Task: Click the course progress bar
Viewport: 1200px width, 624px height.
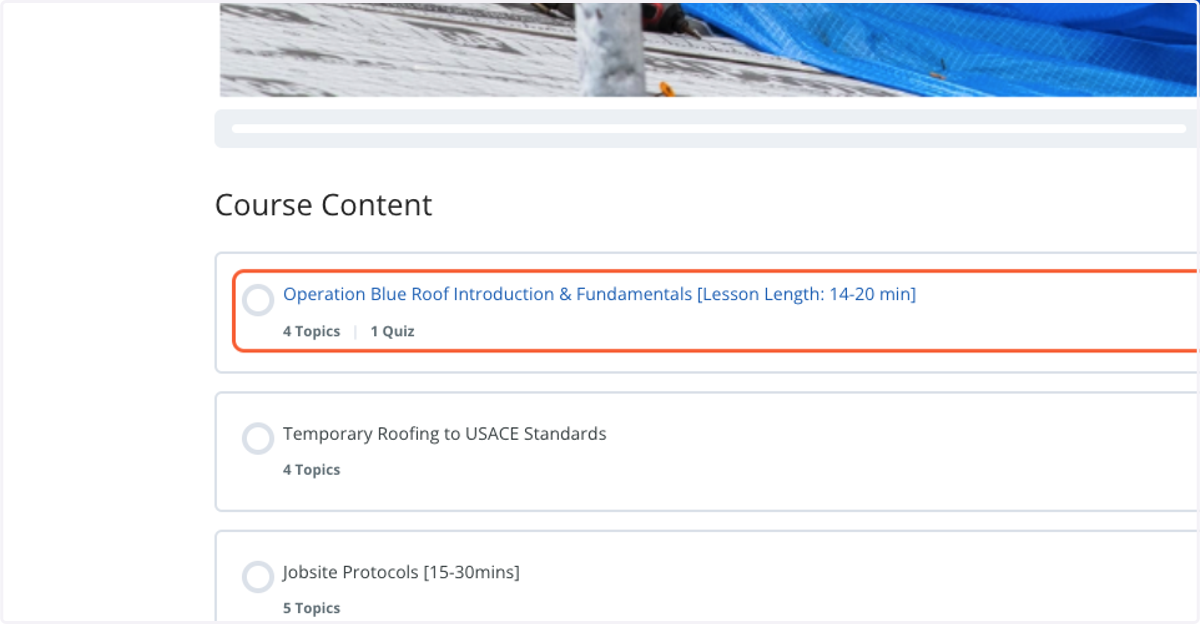Action: coord(708,128)
